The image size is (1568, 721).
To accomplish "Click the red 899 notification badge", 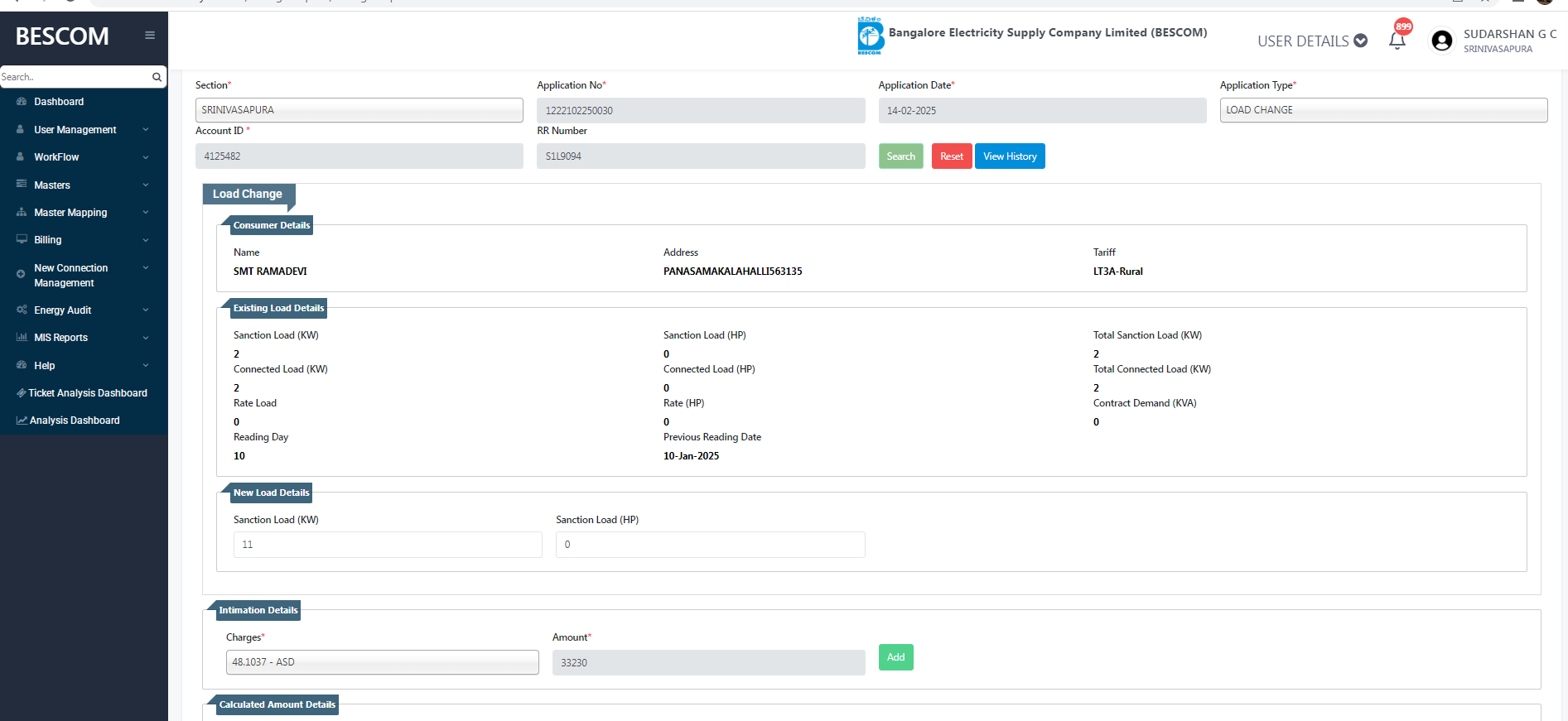I will point(1403,26).
